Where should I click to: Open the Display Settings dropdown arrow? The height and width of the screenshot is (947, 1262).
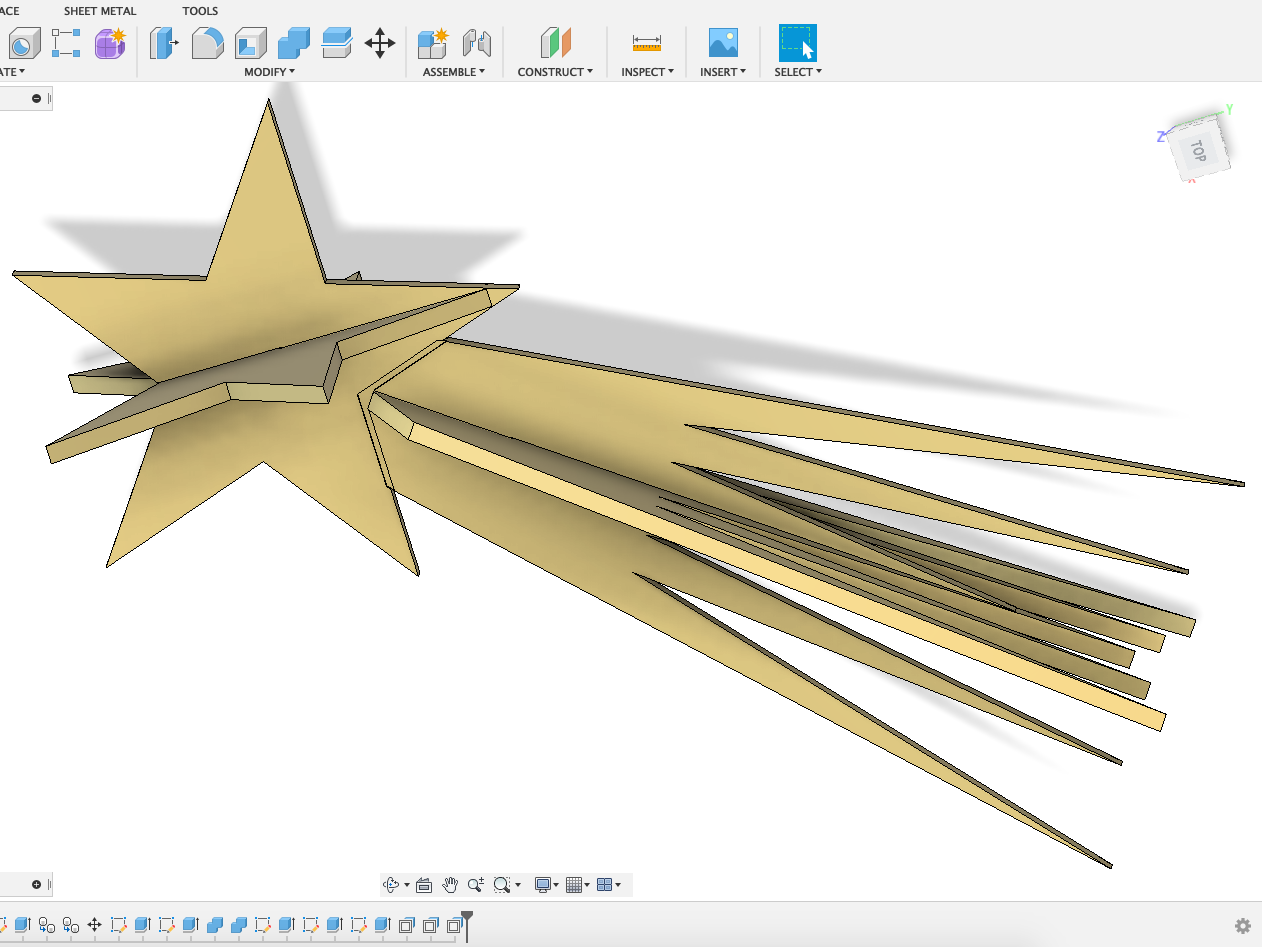[558, 886]
